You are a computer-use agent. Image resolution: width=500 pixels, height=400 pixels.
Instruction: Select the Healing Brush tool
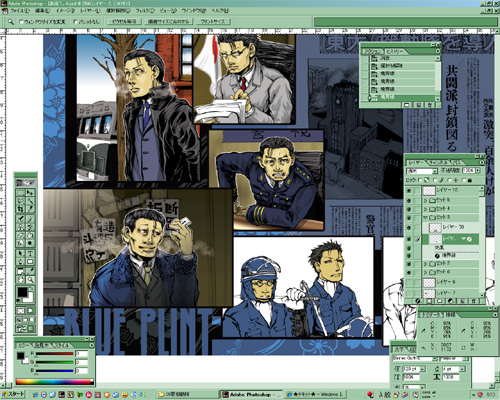click(21, 219)
